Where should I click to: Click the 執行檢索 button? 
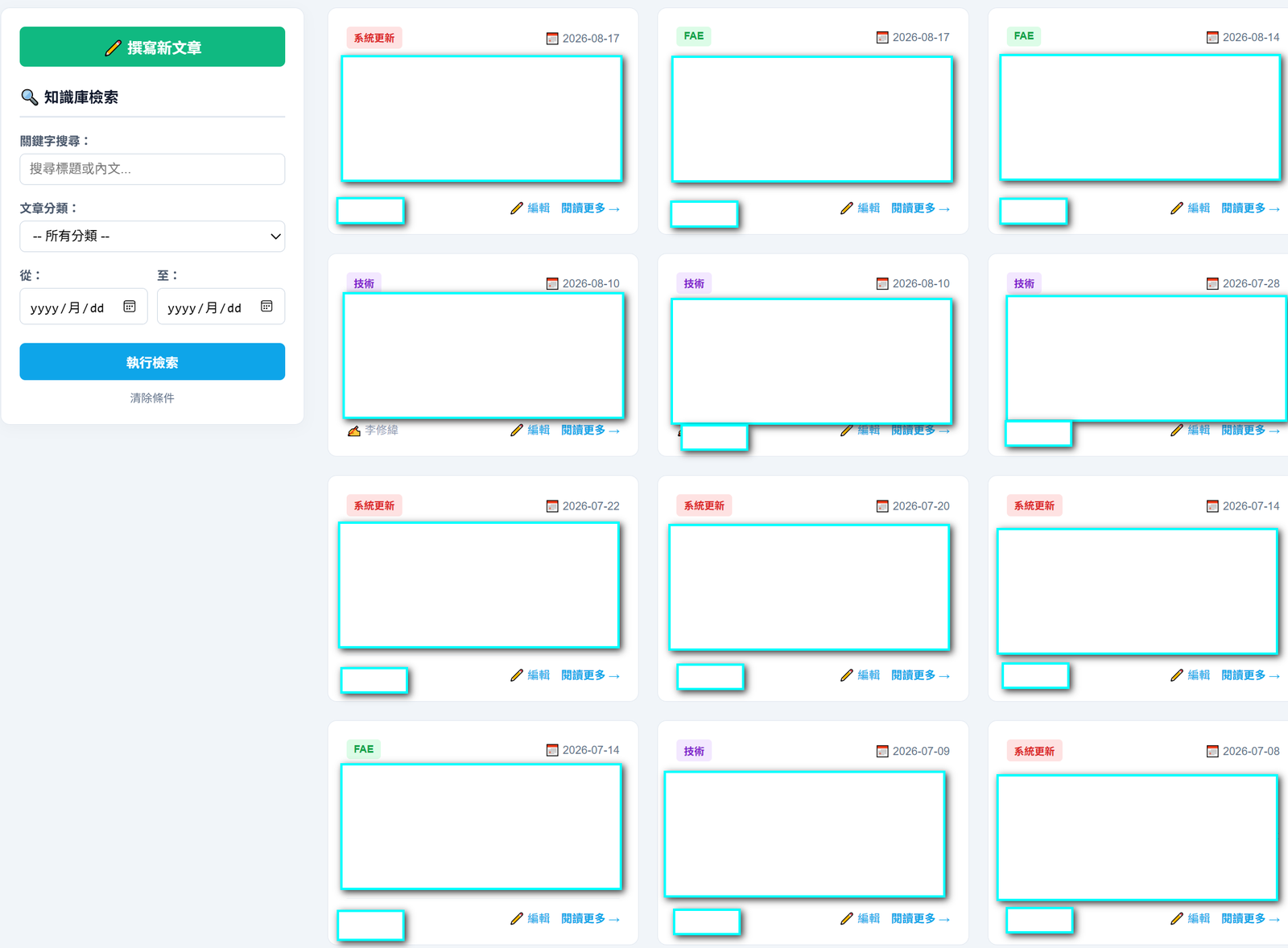pos(152,362)
